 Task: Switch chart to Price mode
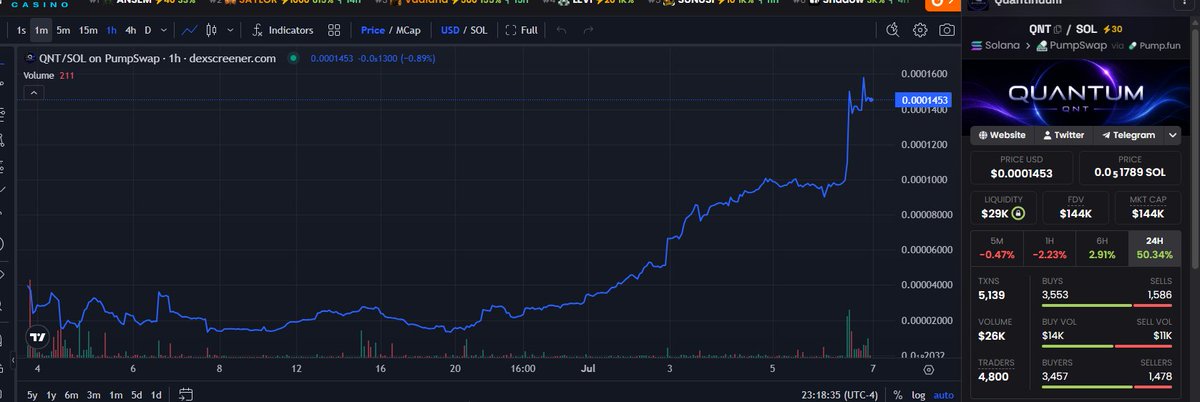click(373, 30)
